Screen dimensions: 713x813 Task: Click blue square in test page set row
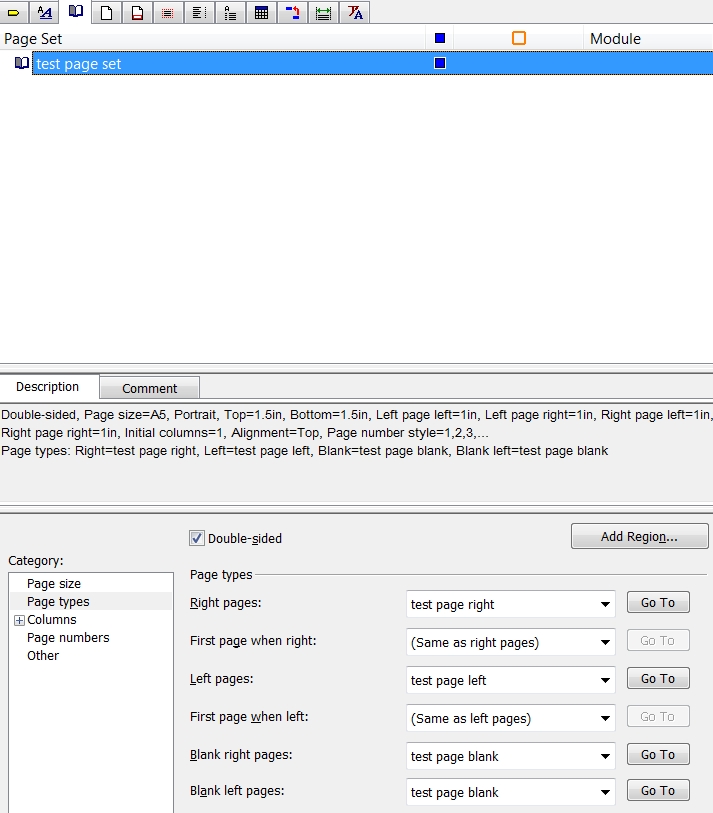click(440, 63)
